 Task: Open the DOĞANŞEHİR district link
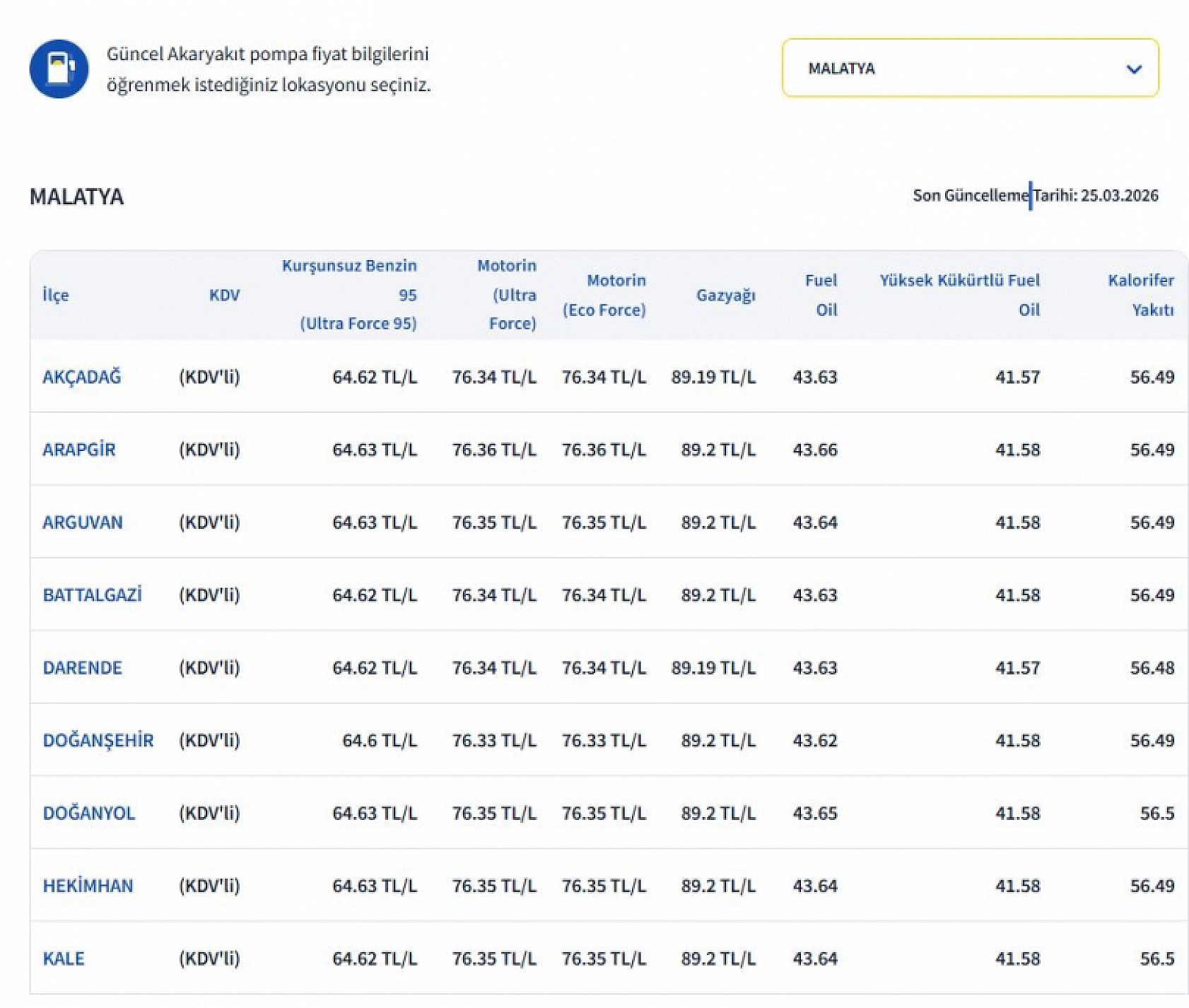[98, 740]
